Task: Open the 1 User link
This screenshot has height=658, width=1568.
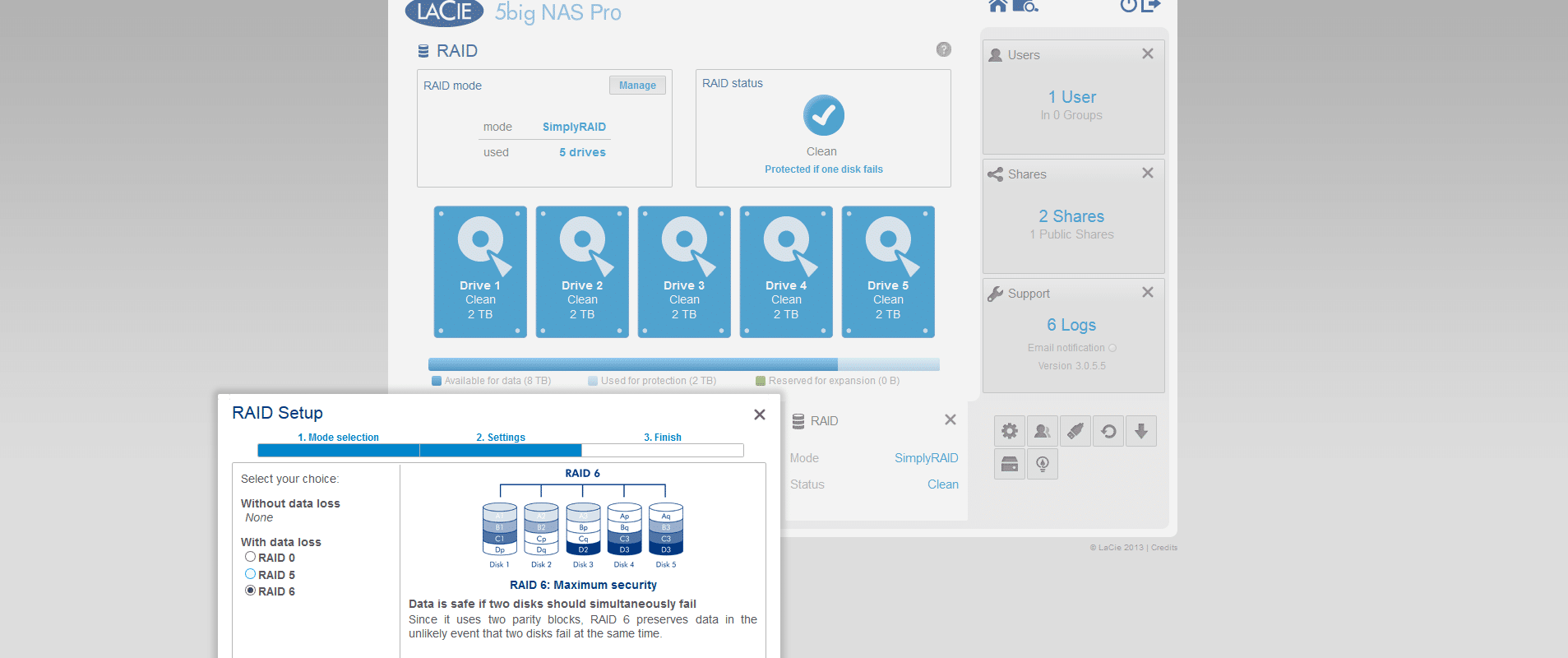Action: pyautogui.click(x=1071, y=97)
